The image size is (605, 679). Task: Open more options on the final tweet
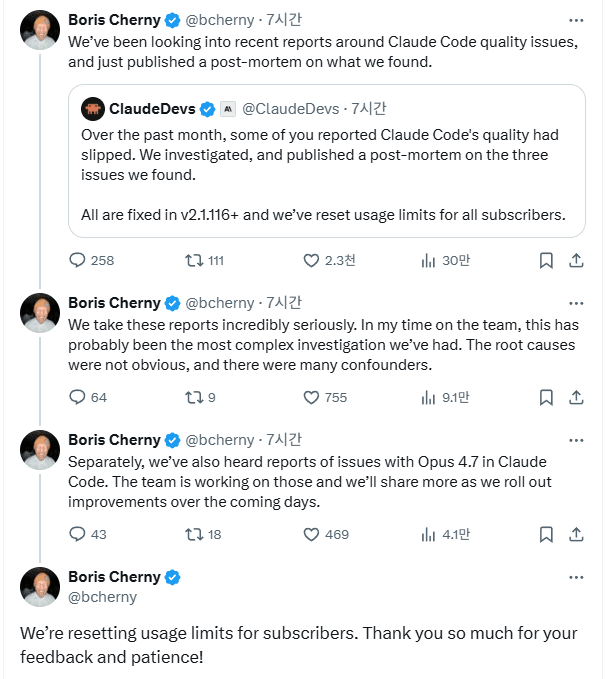click(x=576, y=577)
